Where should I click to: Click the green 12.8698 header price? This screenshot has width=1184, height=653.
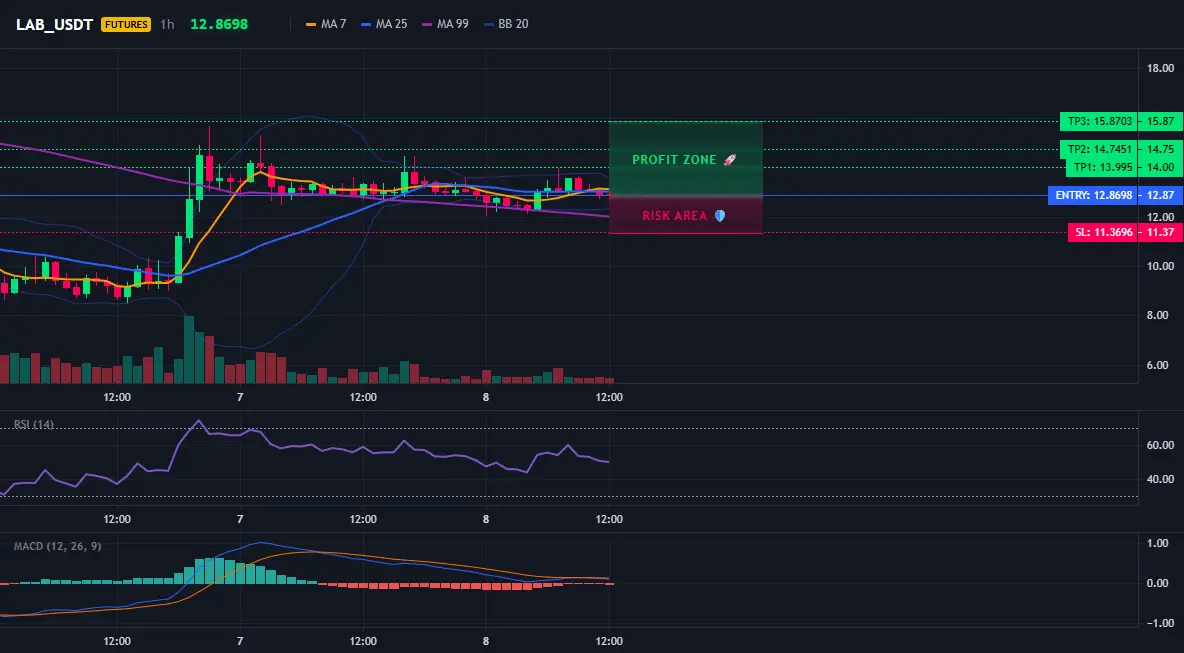[219, 24]
